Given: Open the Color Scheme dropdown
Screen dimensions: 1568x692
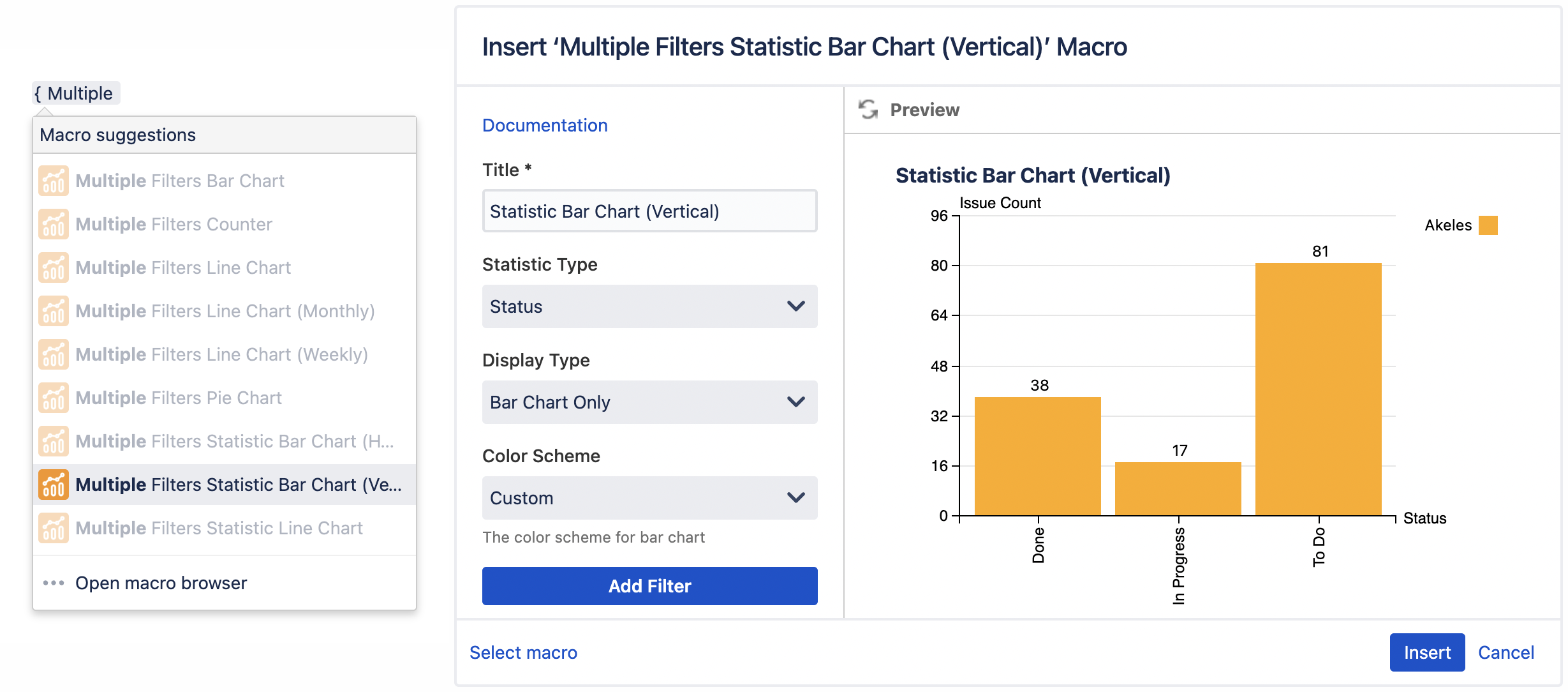Looking at the screenshot, I should pyautogui.click(x=649, y=498).
